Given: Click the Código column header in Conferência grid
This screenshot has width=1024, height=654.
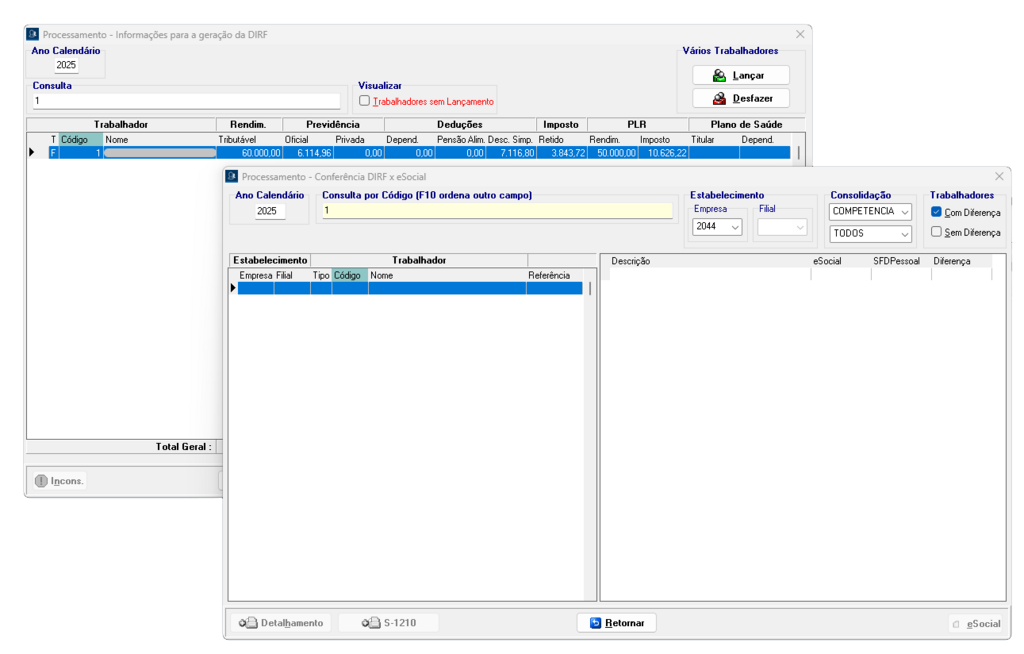Looking at the screenshot, I should (x=349, y=275).
